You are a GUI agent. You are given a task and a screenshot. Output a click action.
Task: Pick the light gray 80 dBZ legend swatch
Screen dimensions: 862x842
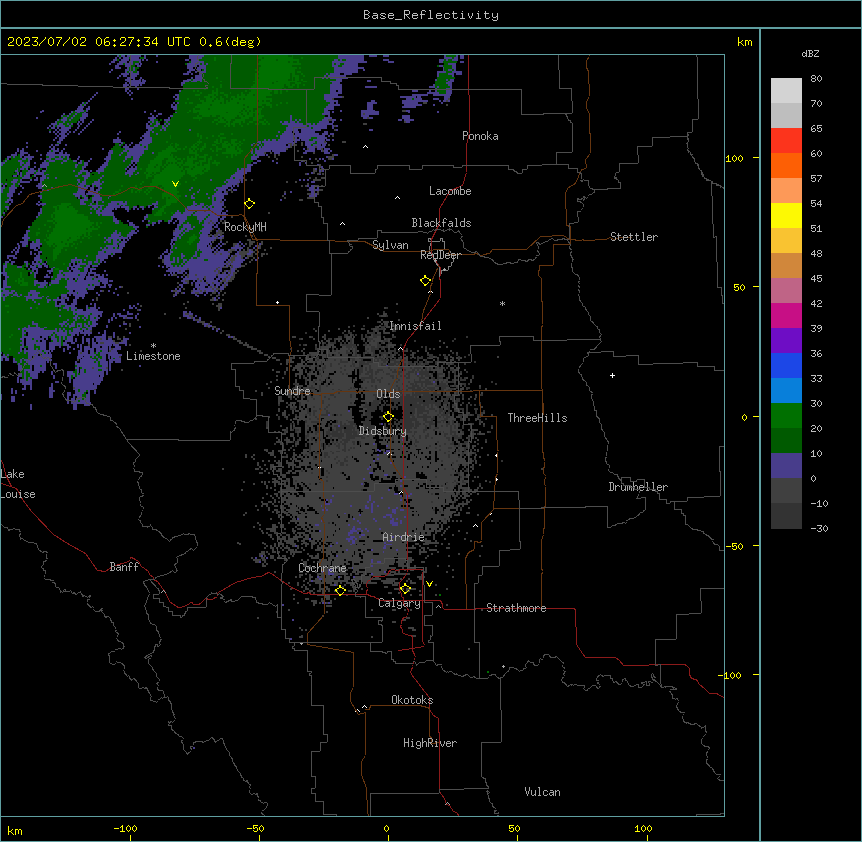[x=786, y=91]
